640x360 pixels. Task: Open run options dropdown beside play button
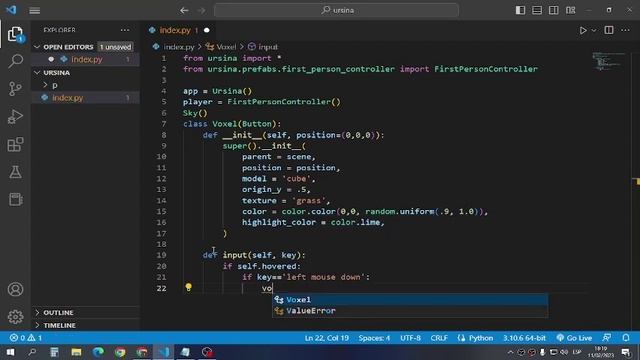594,30
